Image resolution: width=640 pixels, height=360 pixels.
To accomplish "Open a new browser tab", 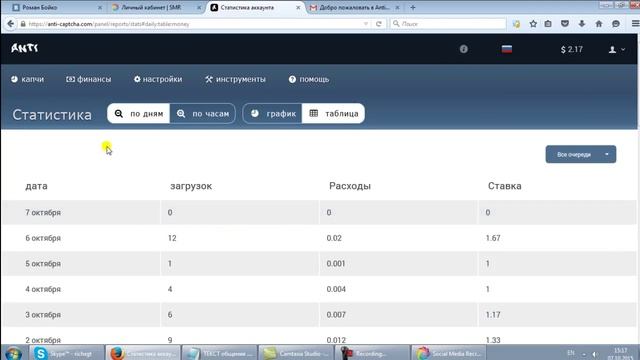I will (413, 7).
